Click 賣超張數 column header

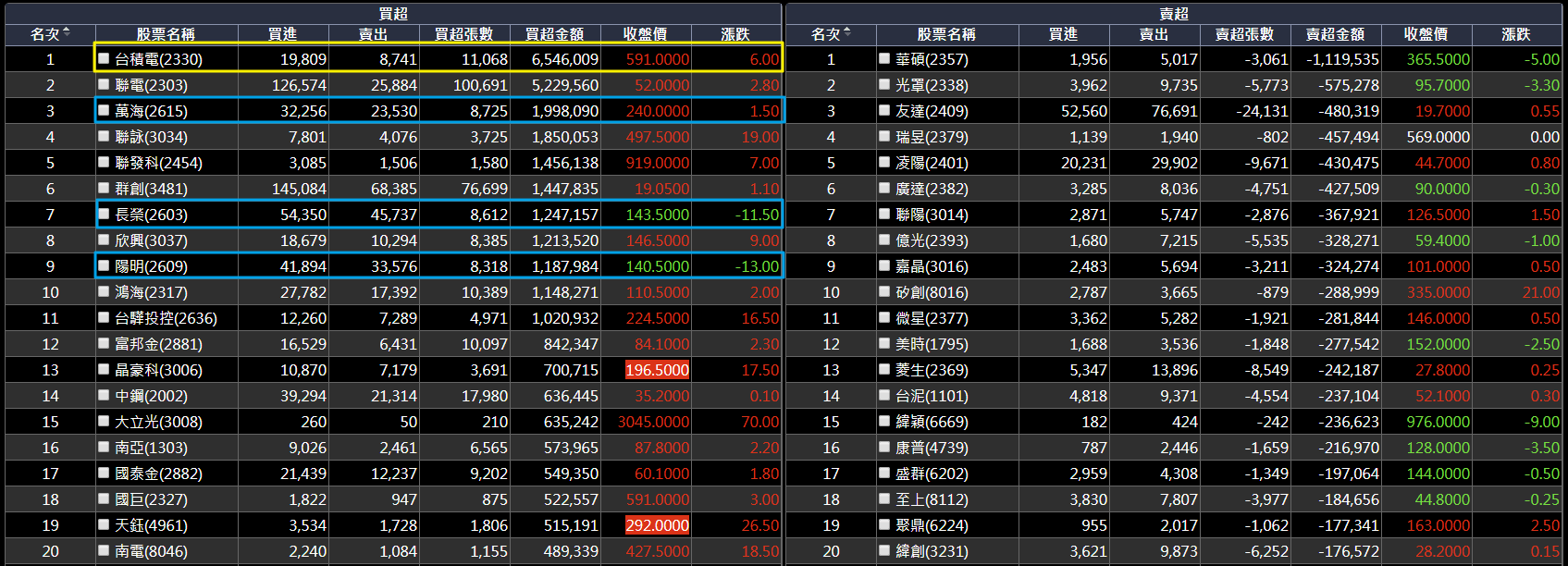(x=1245, y=34)
